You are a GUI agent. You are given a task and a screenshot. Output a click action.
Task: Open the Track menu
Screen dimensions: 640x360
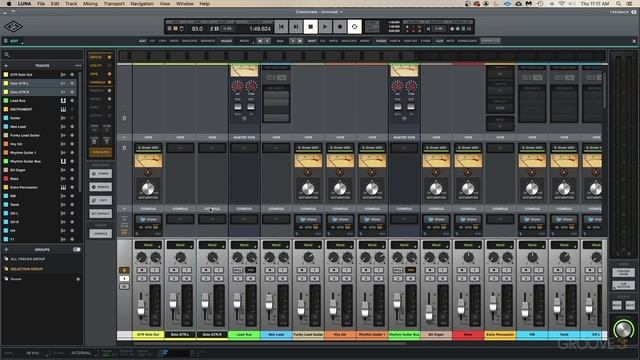click(71, 4)
